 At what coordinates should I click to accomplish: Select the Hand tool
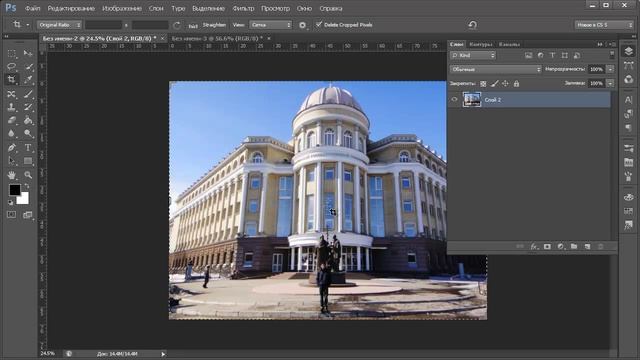coord(11,175)
